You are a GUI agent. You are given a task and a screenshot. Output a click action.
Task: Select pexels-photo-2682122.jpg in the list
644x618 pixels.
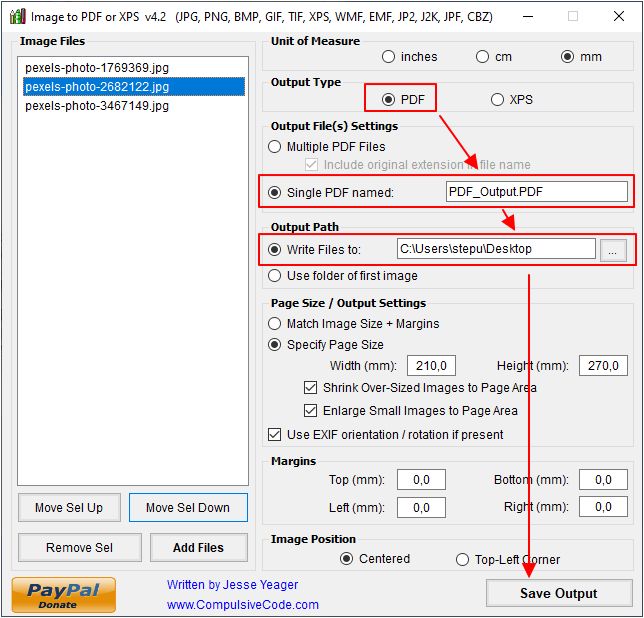pyautogui.click(x=133, y=87)
